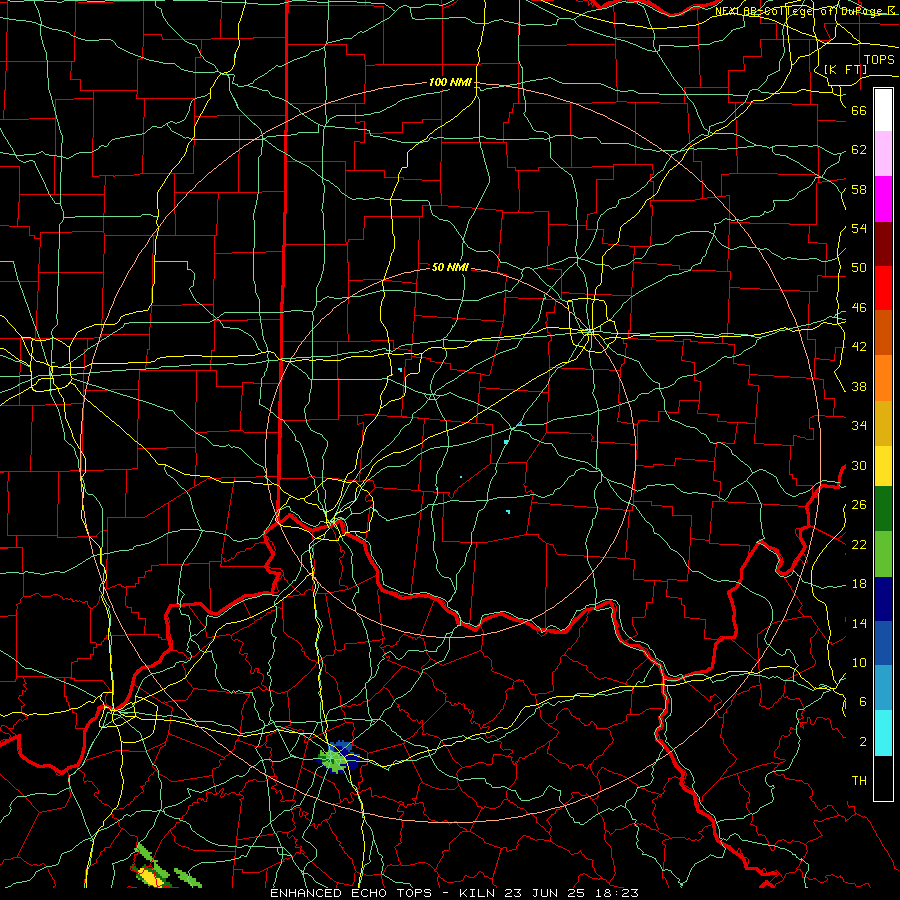Click legend value "46"
900x900 pixels.
[x=859, y=308]
